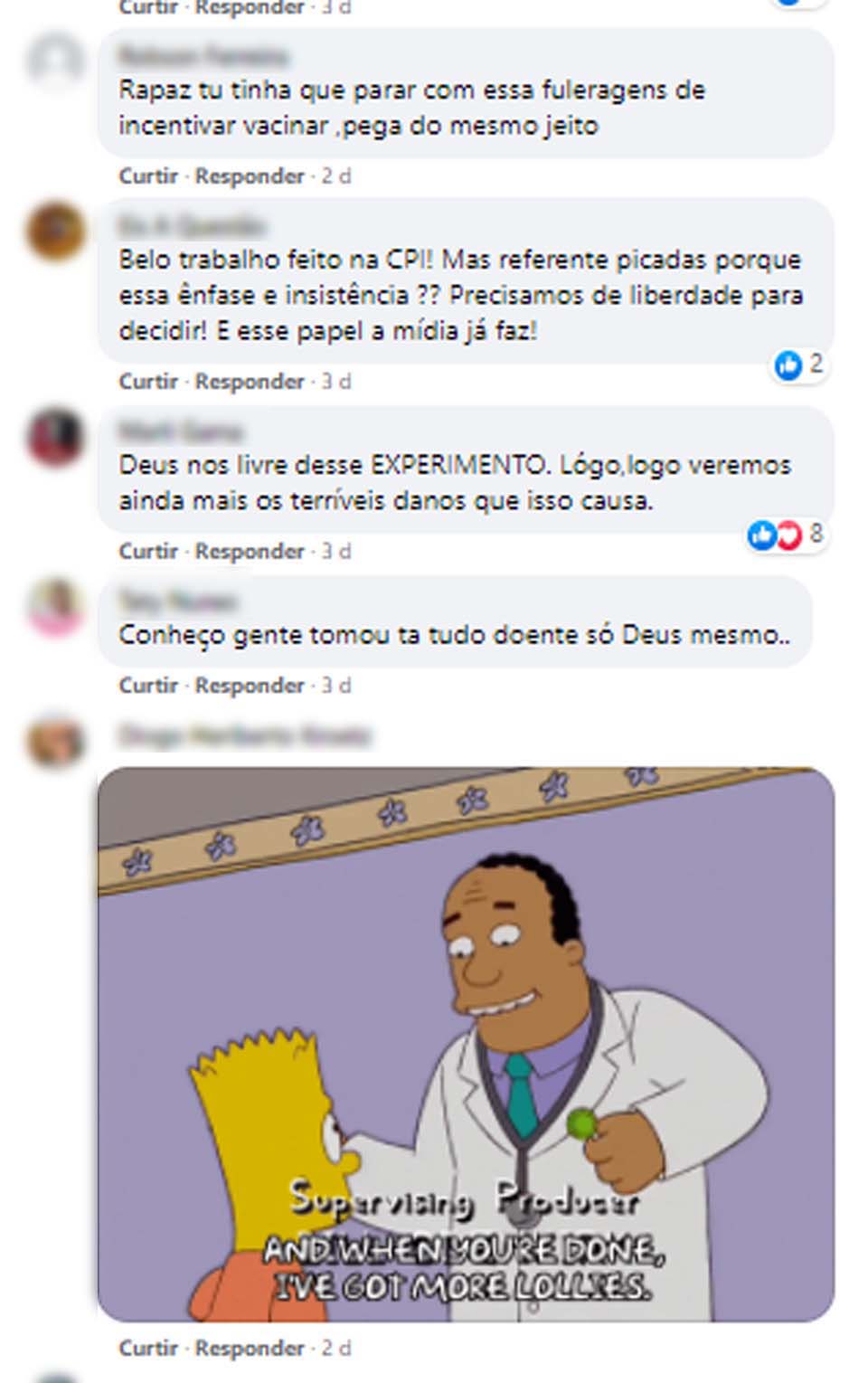The width and height of the screenshot is (868, 1383).
Task: Click Responder under the EXPERIMENTO comment
Action: [x=250, y=551]
